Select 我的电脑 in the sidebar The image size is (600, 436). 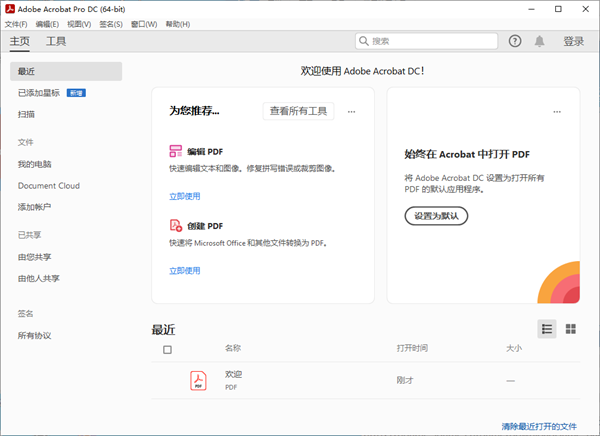tap(34, 164)
